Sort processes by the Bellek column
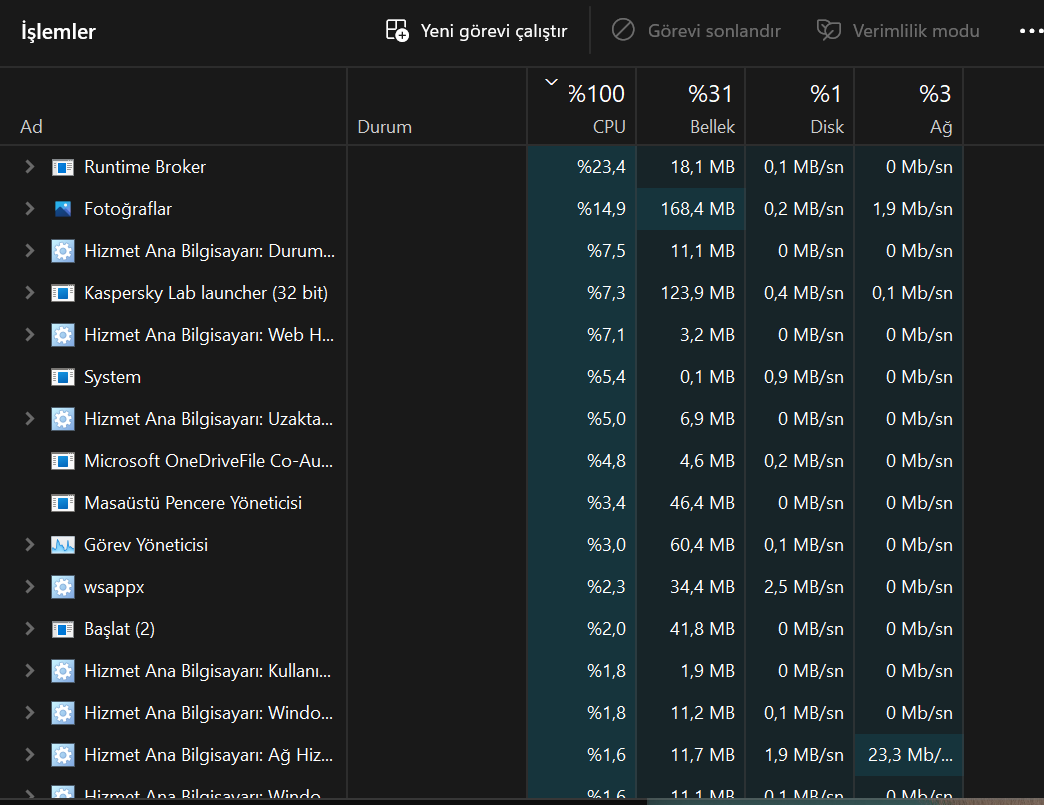The height and width of the screenshot is (805, 1044). click(690, 107)
